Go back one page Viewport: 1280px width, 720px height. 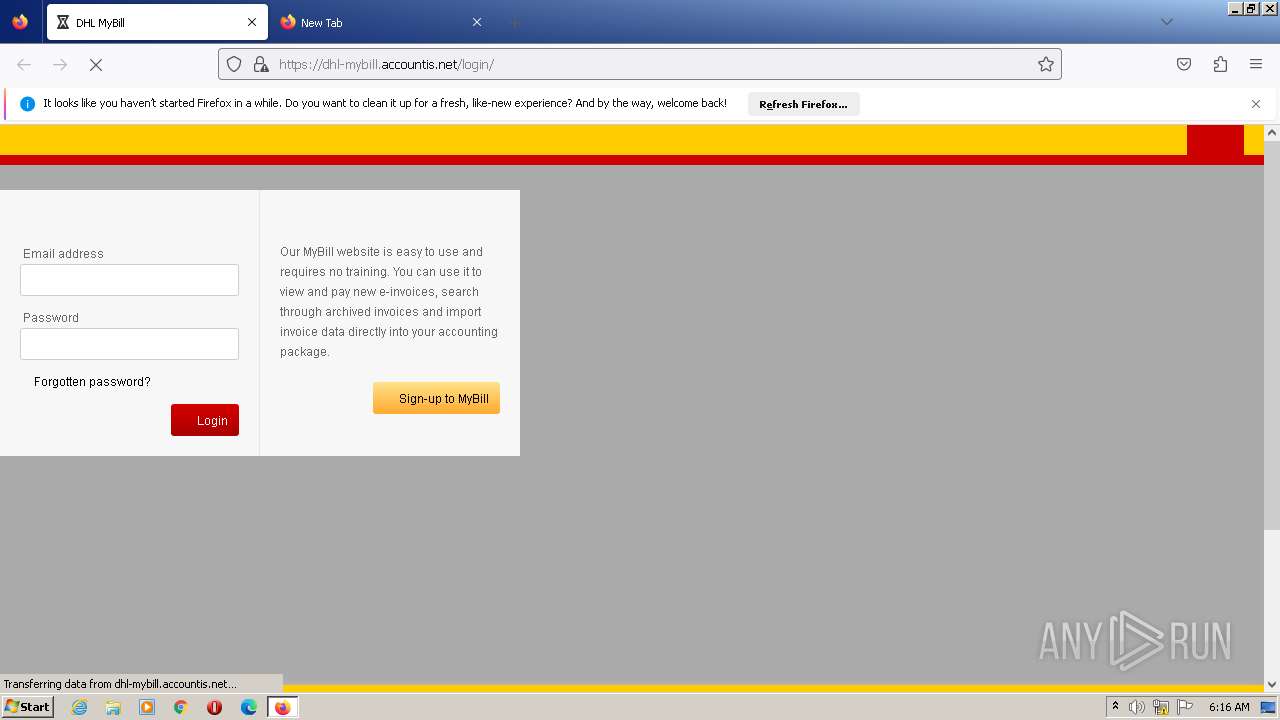click(24, 64)
